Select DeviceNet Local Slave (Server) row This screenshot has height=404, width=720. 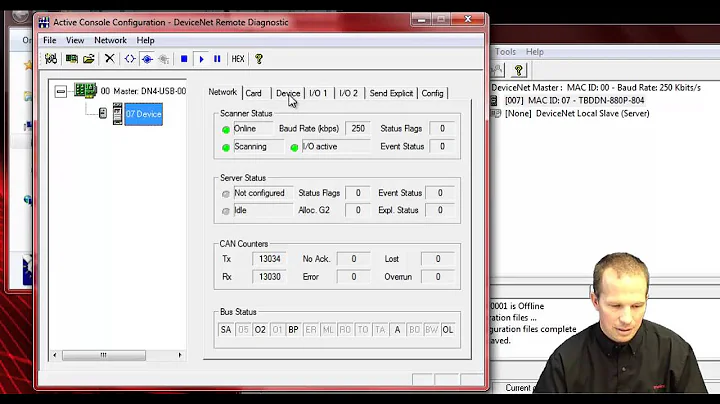577,113
